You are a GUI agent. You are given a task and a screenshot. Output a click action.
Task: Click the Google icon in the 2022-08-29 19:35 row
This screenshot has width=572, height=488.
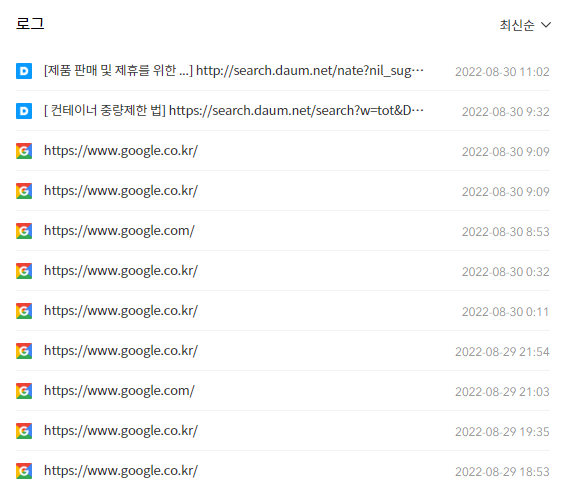point(24,431)
